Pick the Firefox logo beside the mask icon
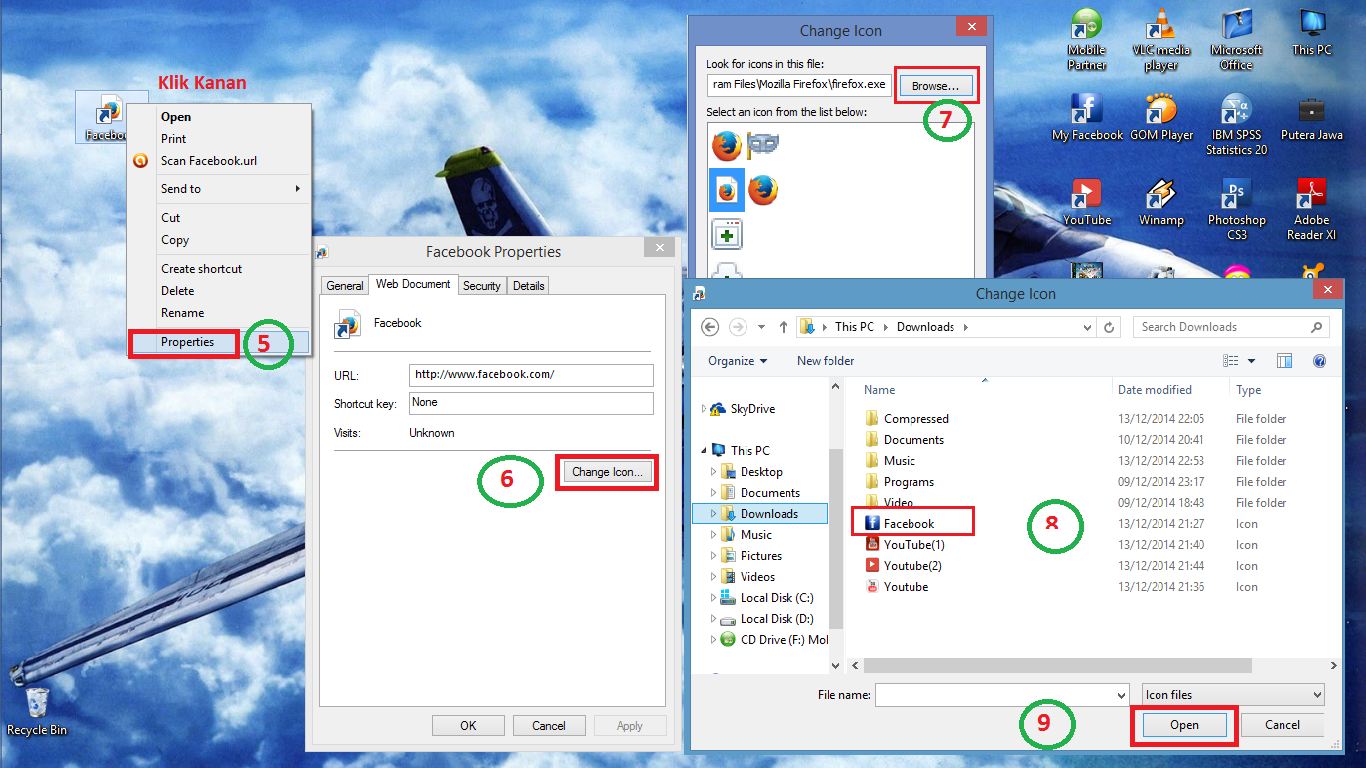 727,145
